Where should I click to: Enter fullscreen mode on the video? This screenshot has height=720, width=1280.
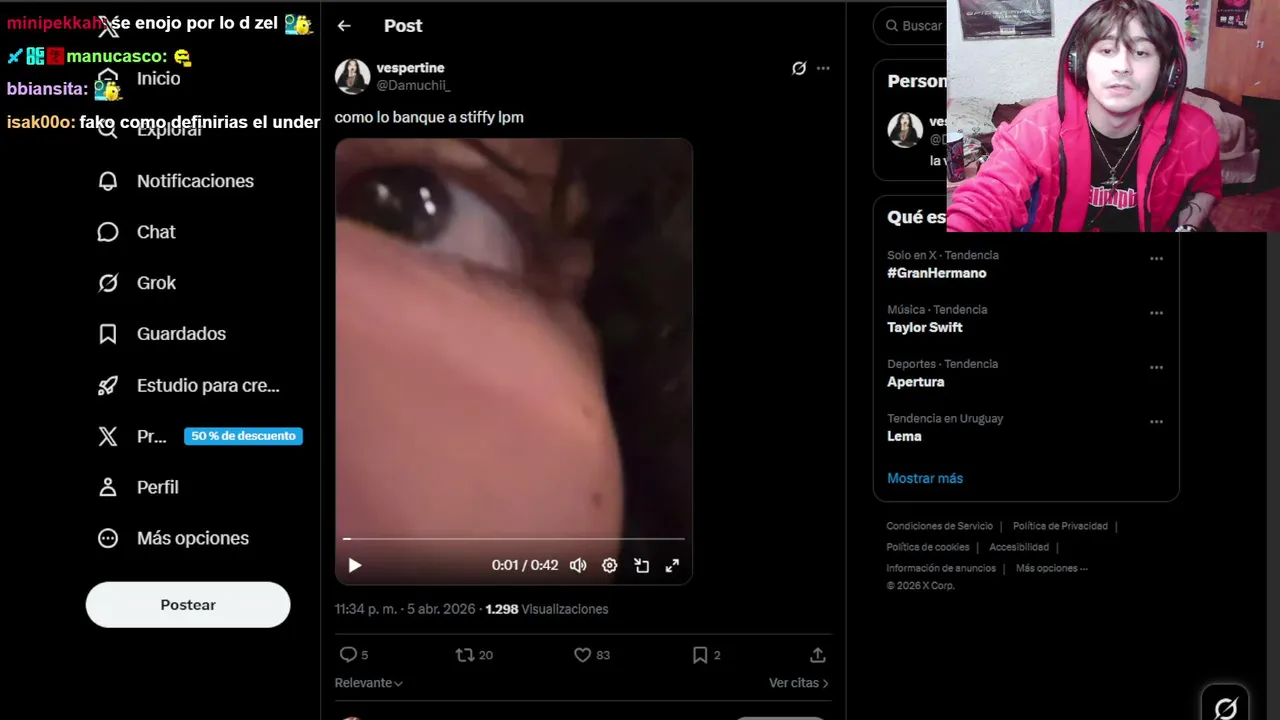tap(672, 565)
